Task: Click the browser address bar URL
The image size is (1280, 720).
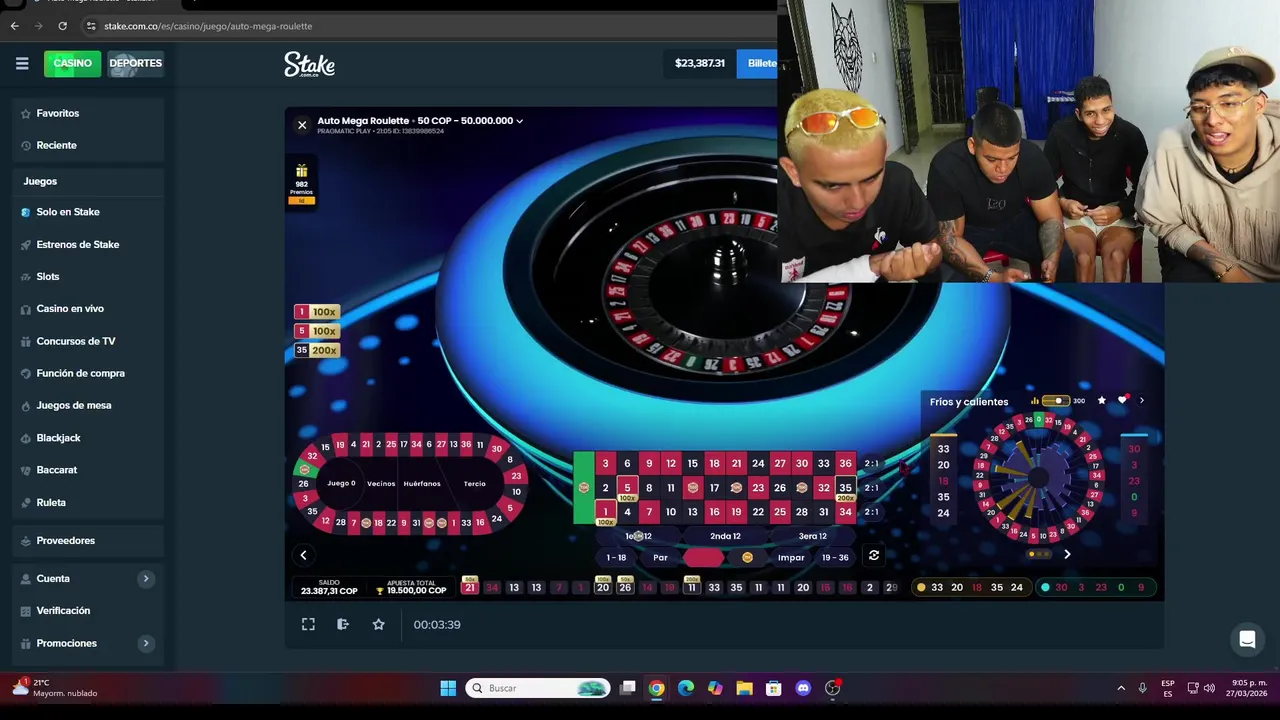Action: click(208, 26)
